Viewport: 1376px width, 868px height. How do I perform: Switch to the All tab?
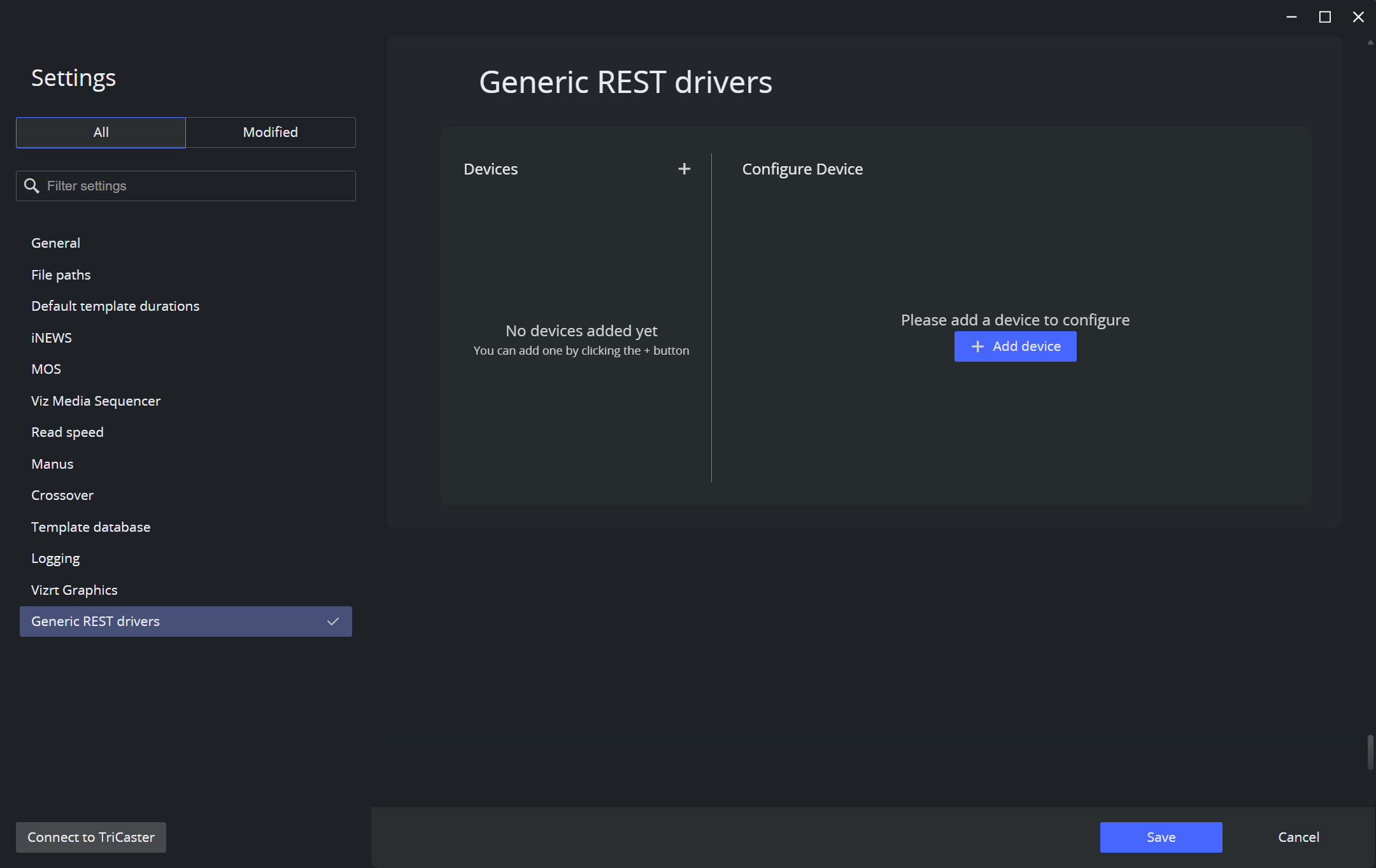coord(101,132)
